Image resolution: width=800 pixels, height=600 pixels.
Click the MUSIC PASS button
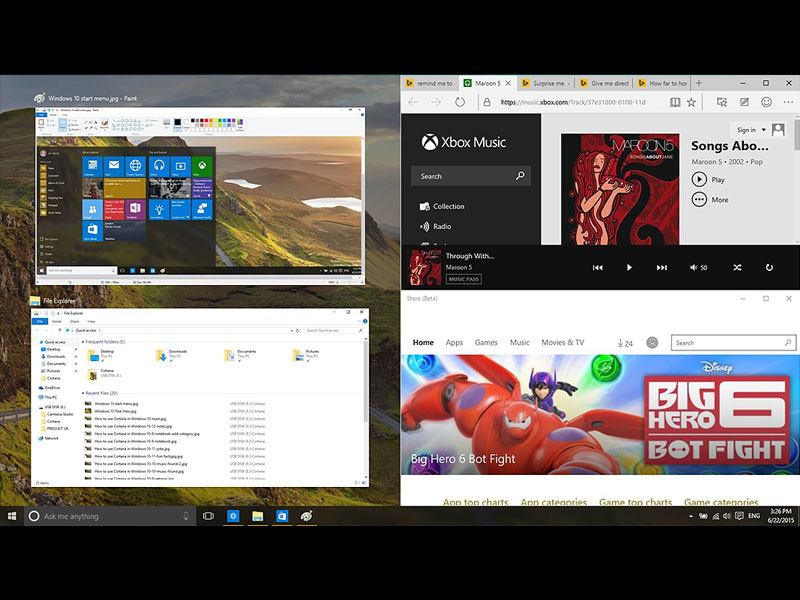(464, 279)
